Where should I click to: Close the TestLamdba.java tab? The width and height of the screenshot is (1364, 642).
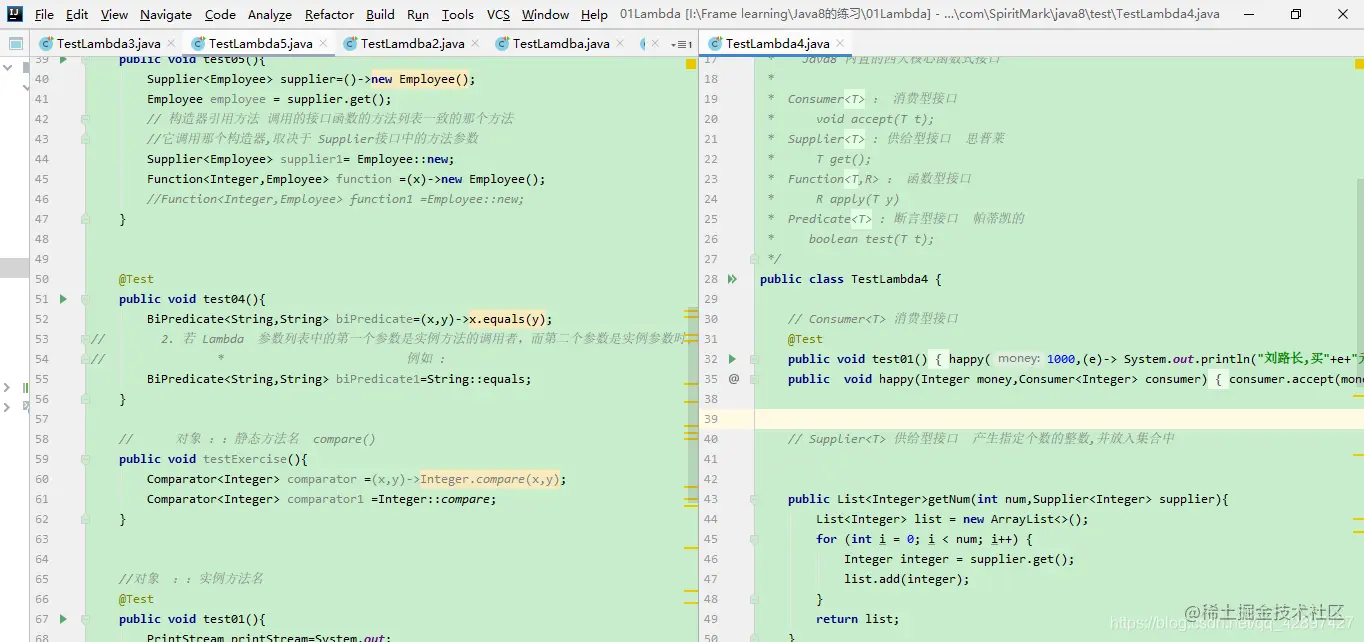(x=619, y=44)
